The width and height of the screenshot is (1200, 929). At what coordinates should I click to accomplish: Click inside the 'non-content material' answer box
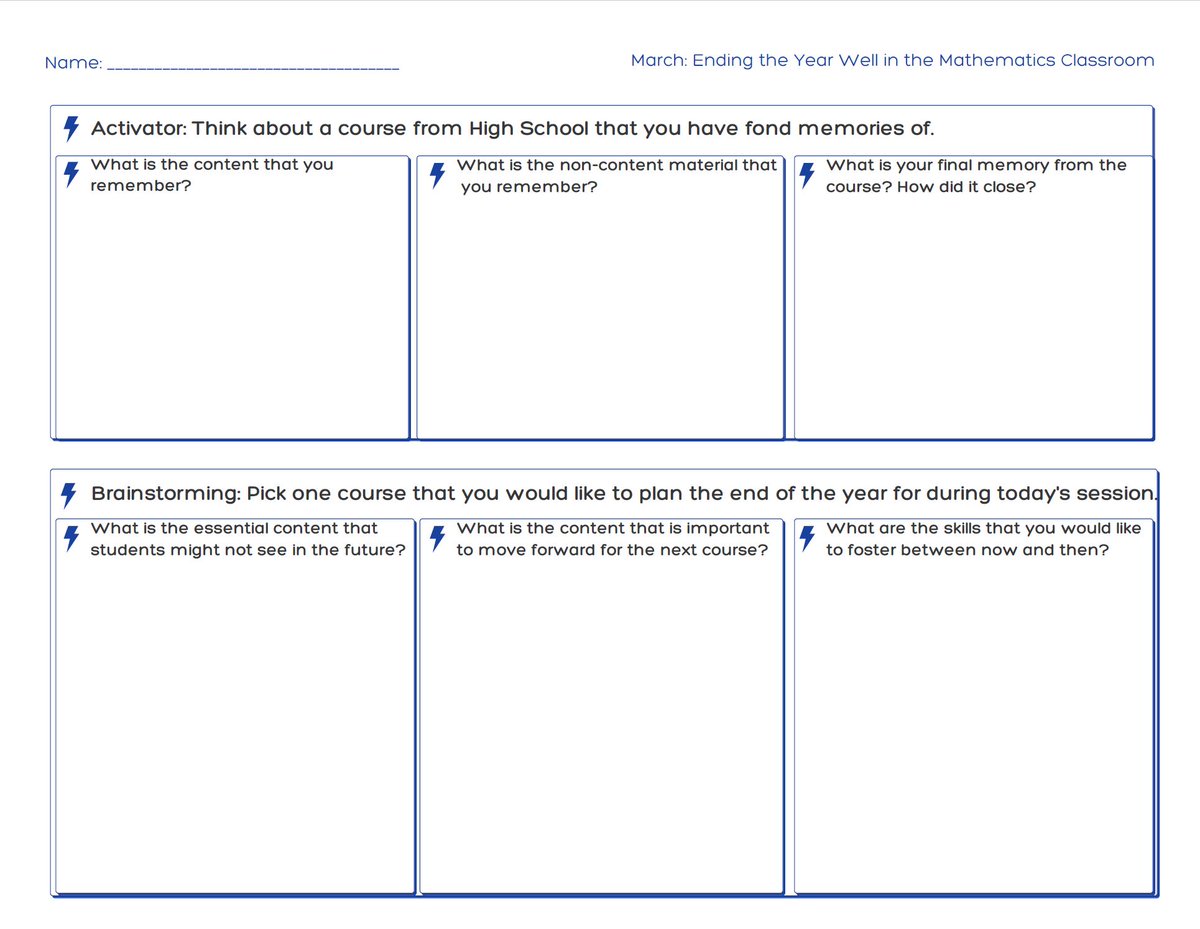pyautogui.click(x=599, y=297)
